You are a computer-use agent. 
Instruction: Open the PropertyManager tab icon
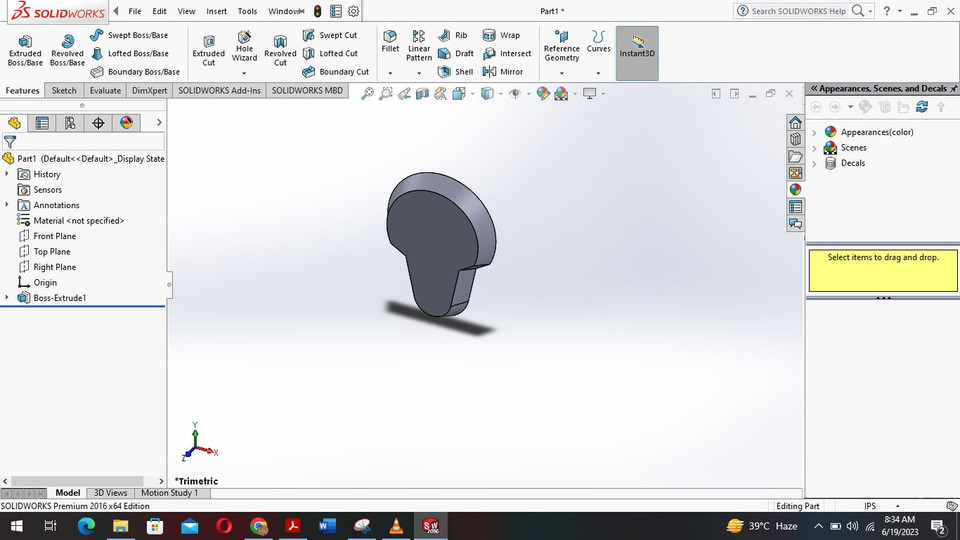point(42,123)
